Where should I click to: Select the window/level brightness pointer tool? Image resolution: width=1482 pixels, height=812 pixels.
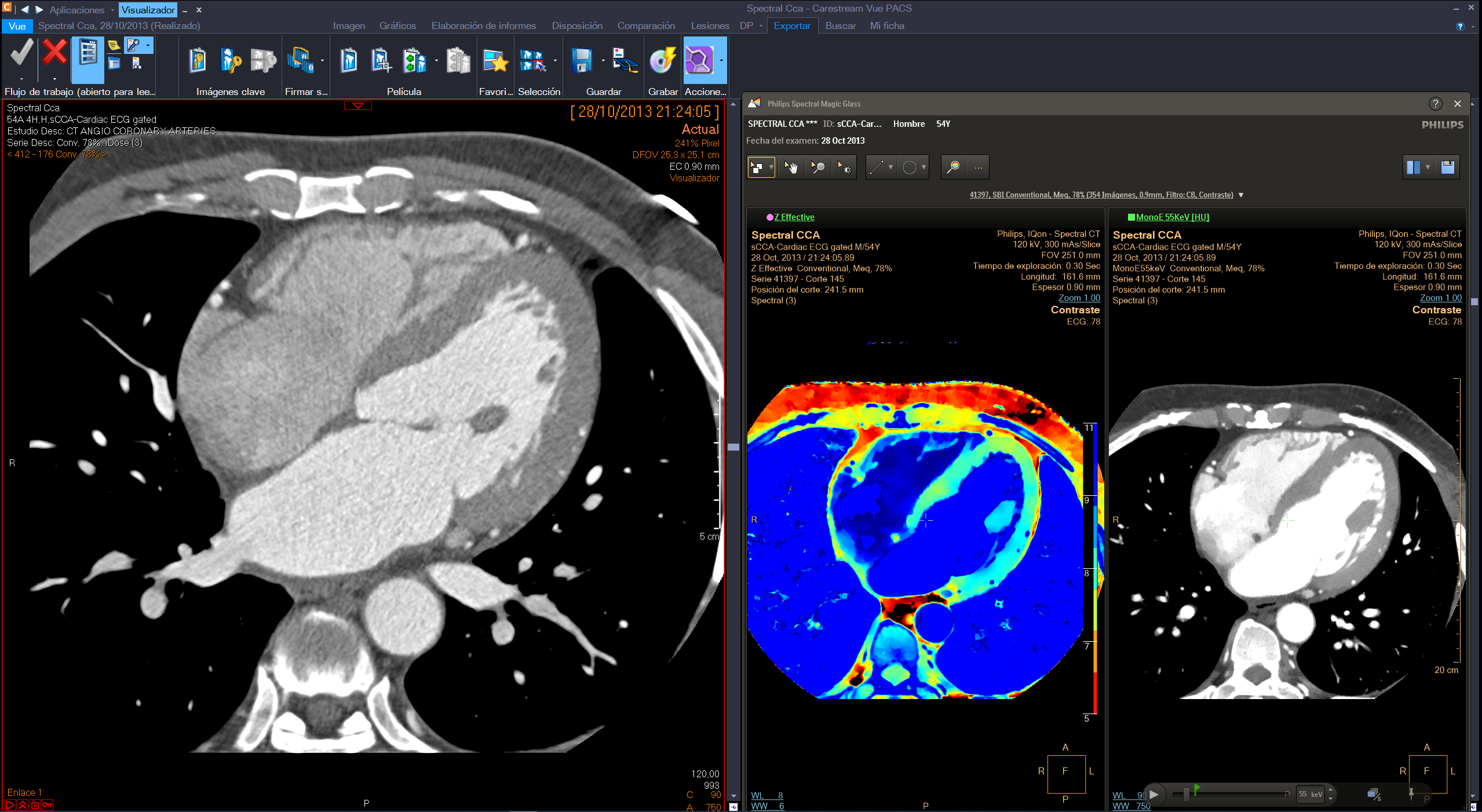point(844,167)
